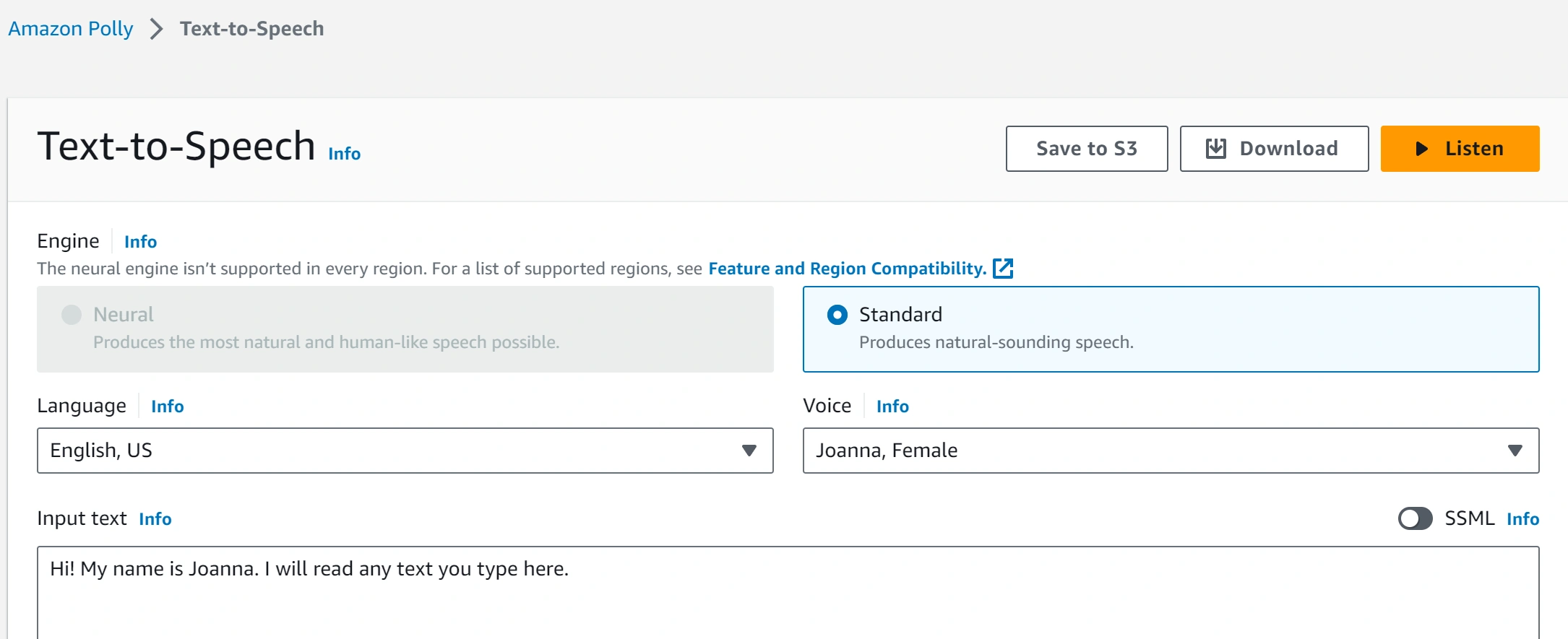The width and height of the screenshot is (1568, 639).
Task: Open Feature and Region Compatibility link
Action: click(x=847, y=269)
